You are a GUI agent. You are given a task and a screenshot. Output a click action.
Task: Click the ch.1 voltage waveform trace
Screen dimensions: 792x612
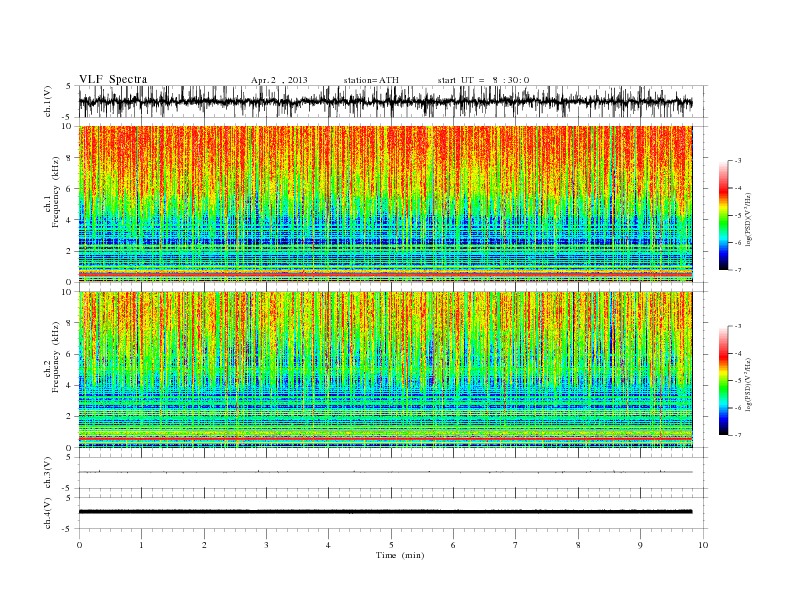coord(385,102)
